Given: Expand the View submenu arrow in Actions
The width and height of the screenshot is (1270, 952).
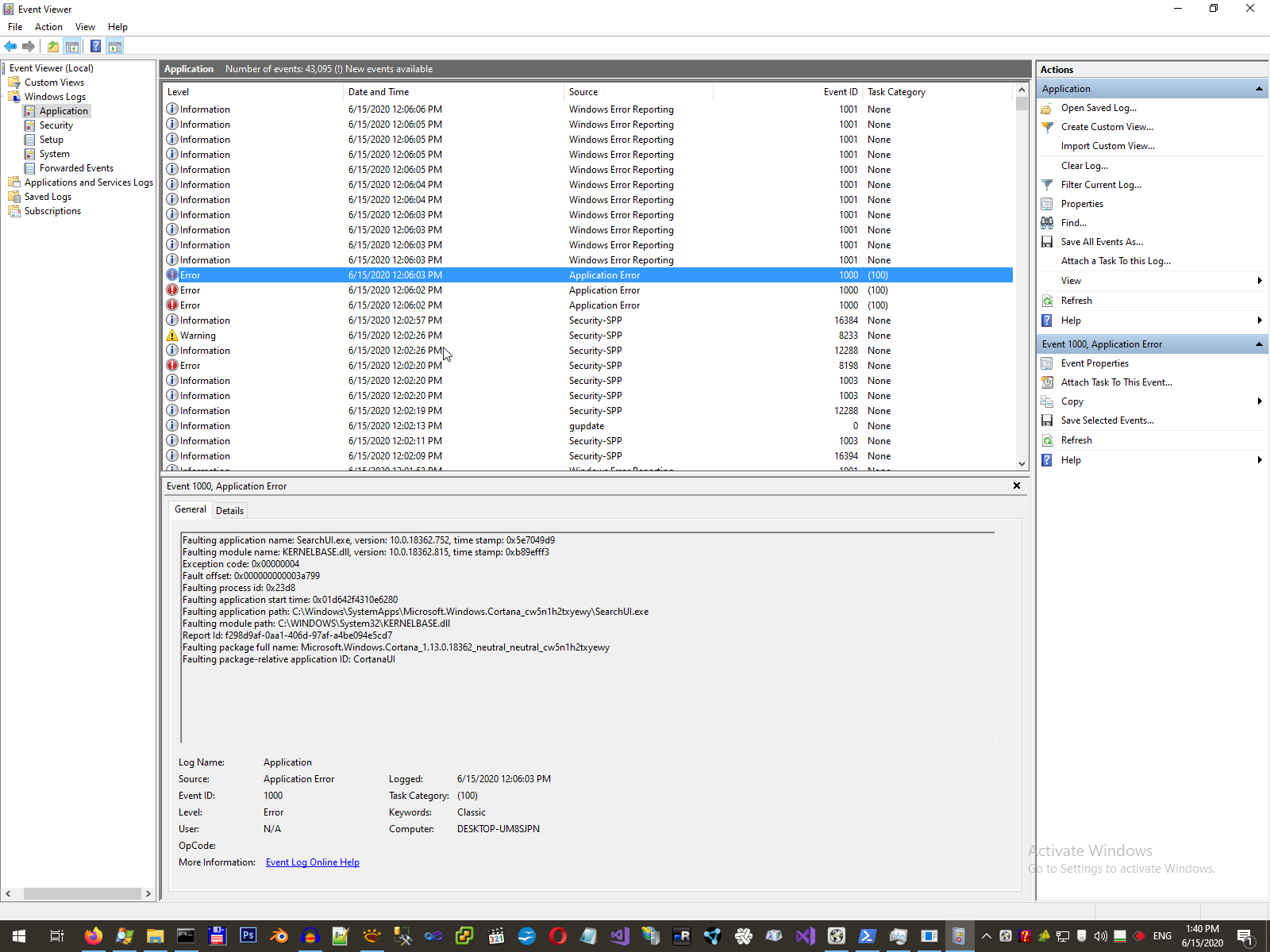Looking at the screenshot, I should [1259, 281].
